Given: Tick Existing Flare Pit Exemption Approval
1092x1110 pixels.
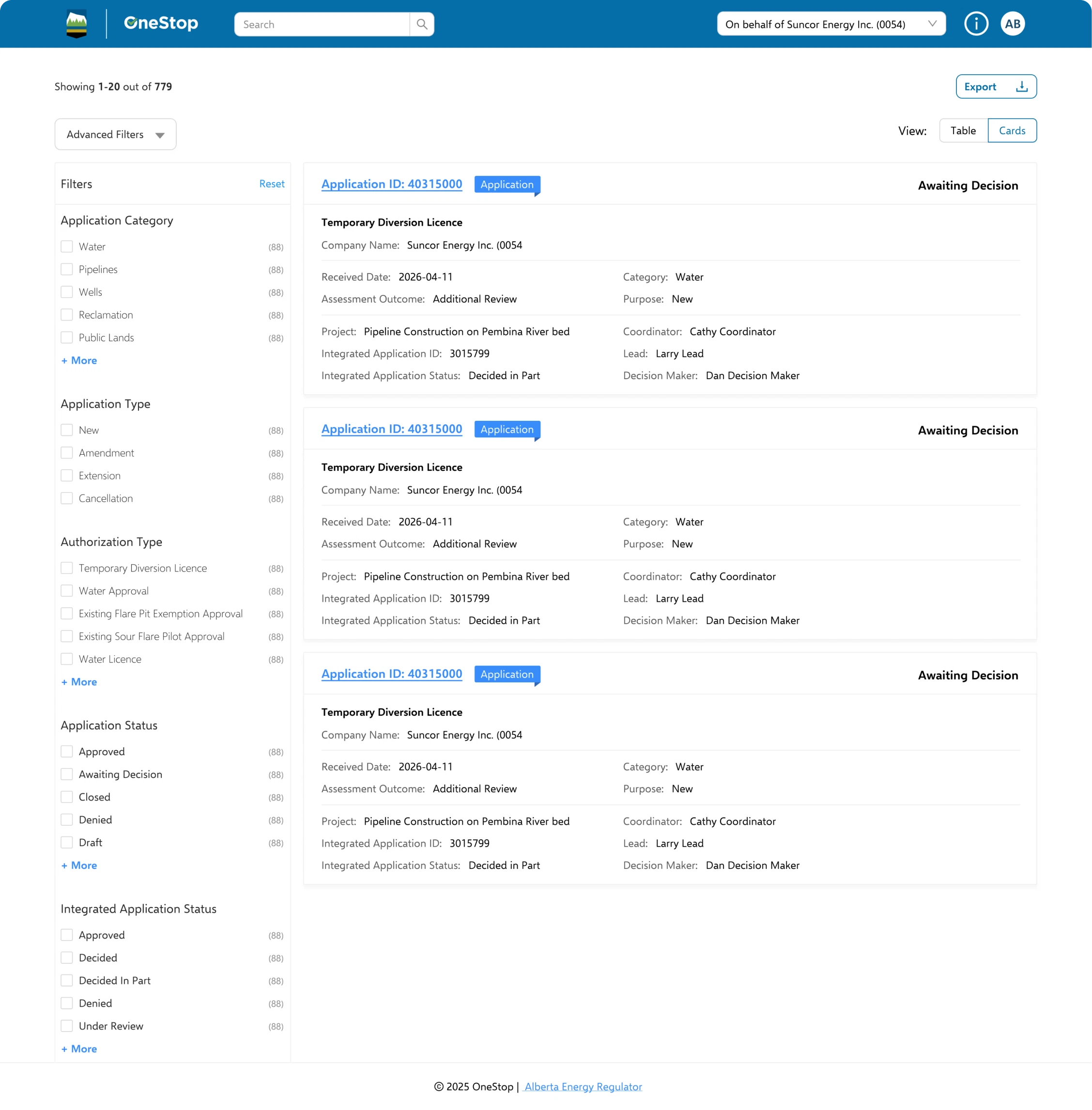Looking at the screenshot, I should [x=67, y=614].
